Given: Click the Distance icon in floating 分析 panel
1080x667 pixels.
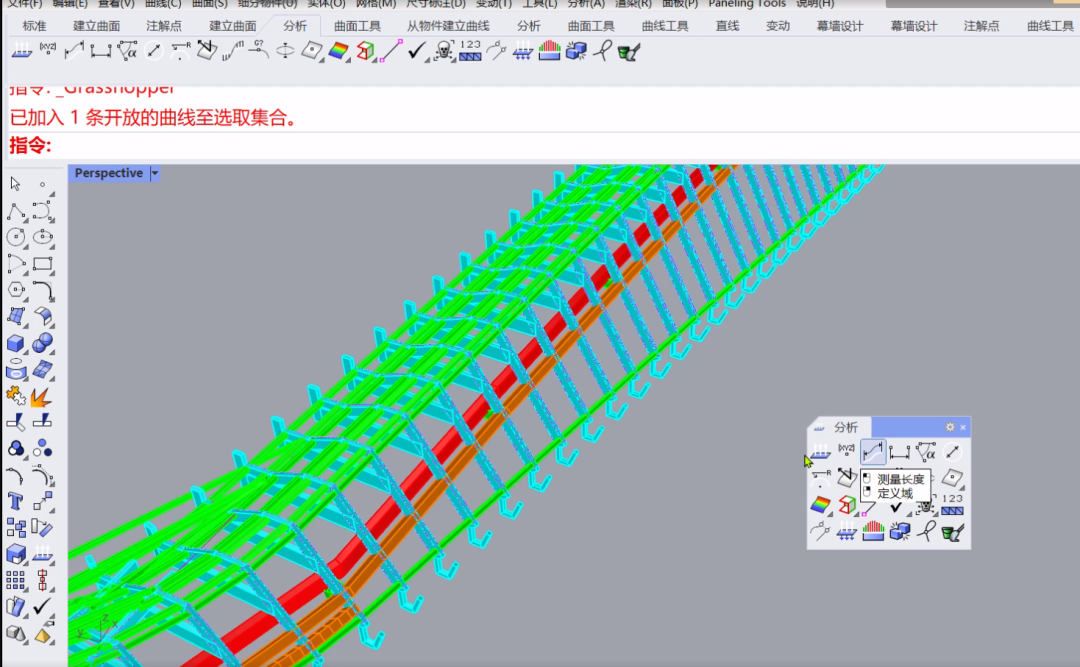Looking at the screenshot, I should click(900, 452).
